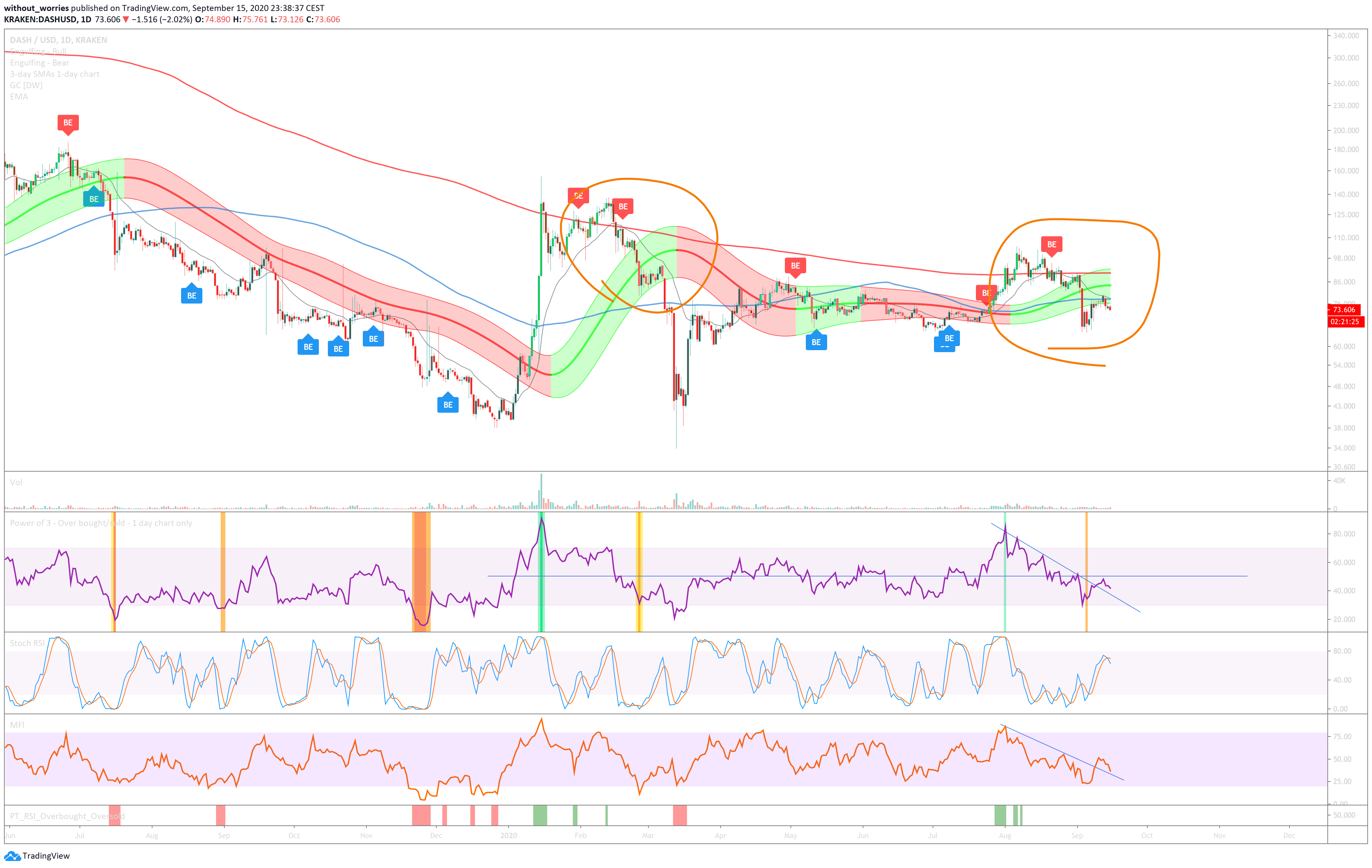
Task: Click the May label on the time axis
Action: click(x=790, y=835)
